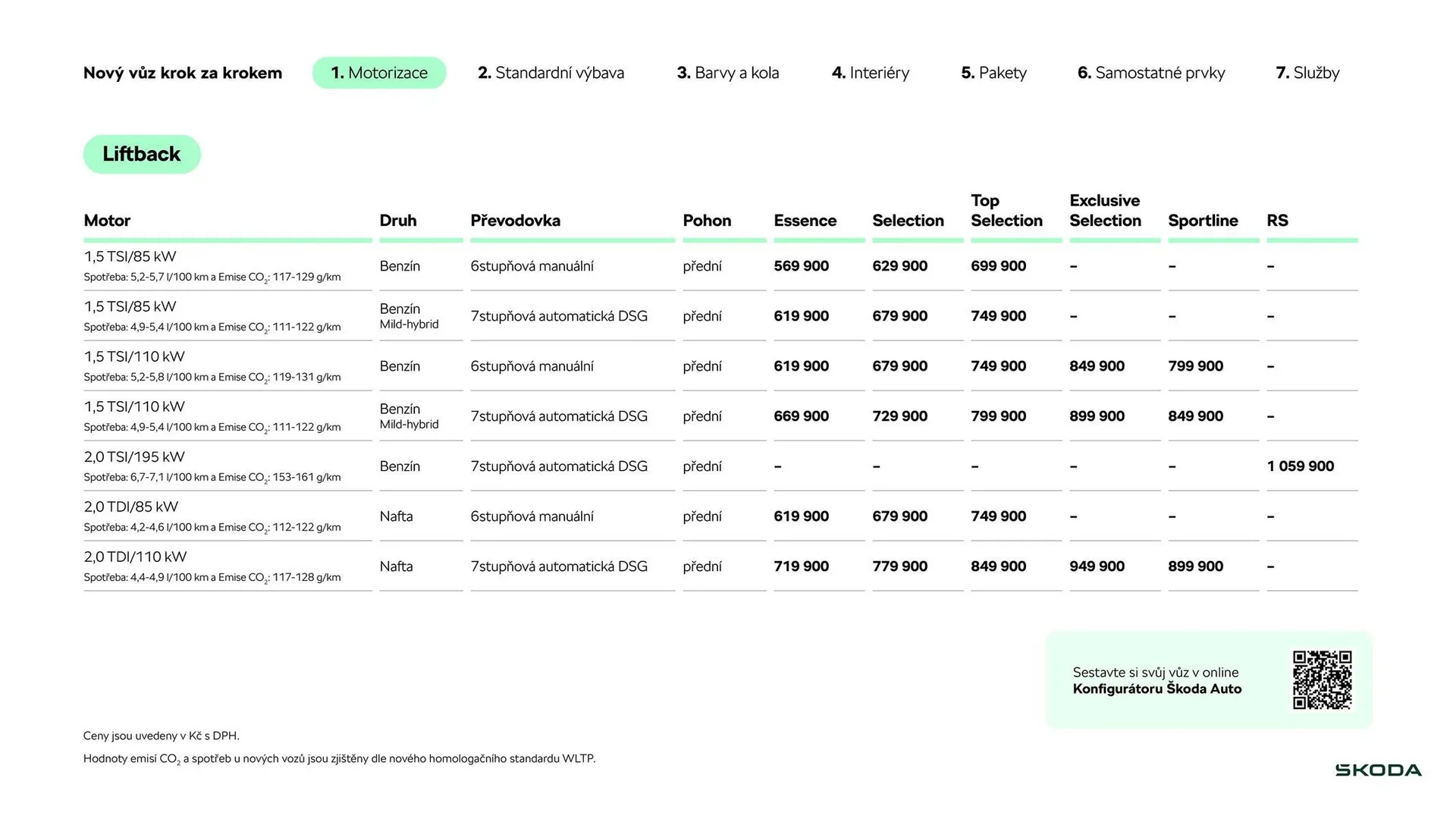Click Nafta in the 2,0 TDI/110 kW row
Screen dimensions: 1456x819
click(397, 566)
